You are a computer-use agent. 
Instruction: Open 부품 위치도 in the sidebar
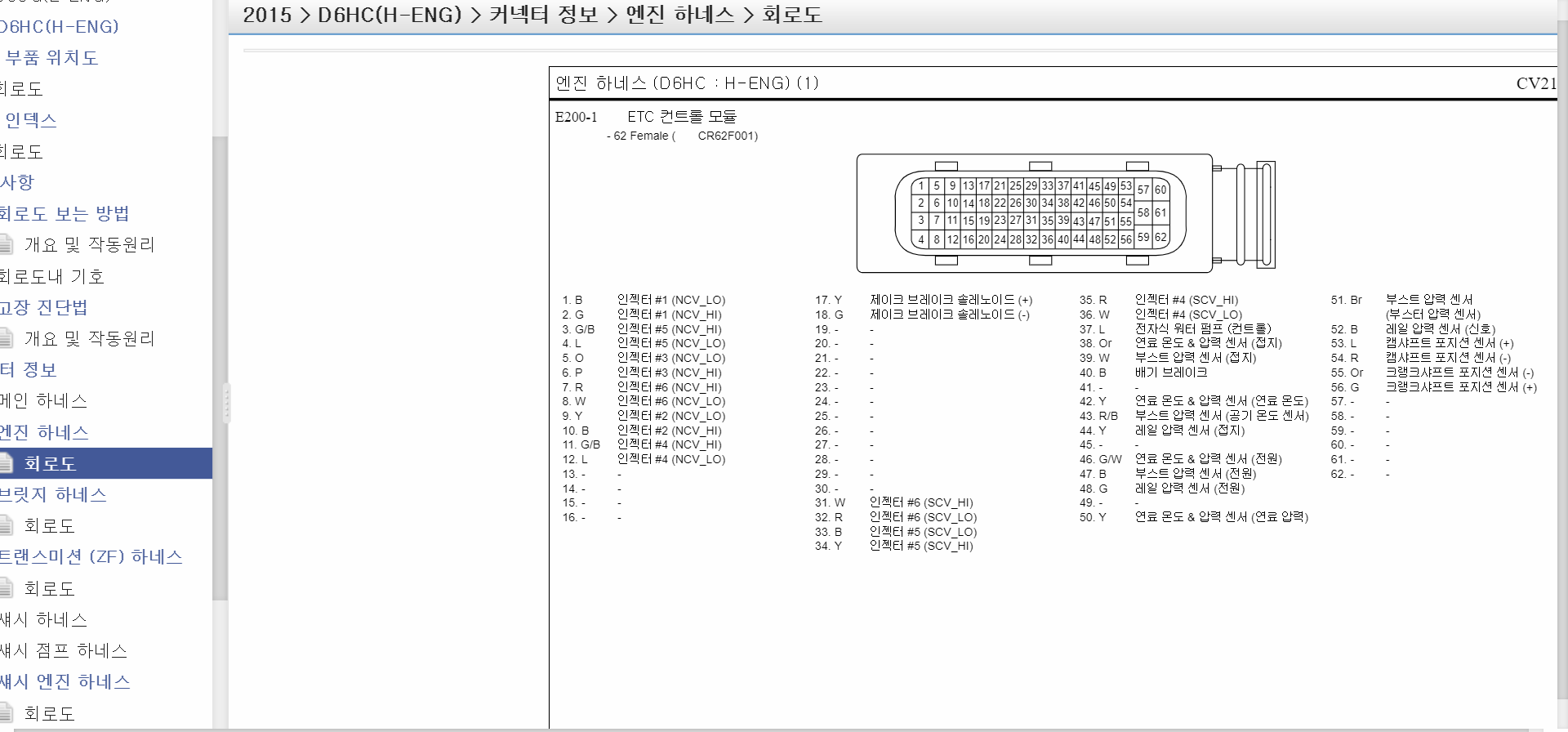51,58
